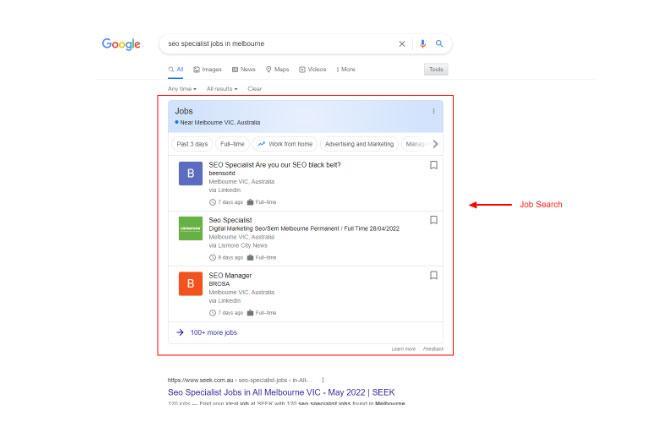The height and width of the screenshot is (435, 665).
Task: Bookmark the SEO Manager BROSA job
Action: (x=433, y=275)
